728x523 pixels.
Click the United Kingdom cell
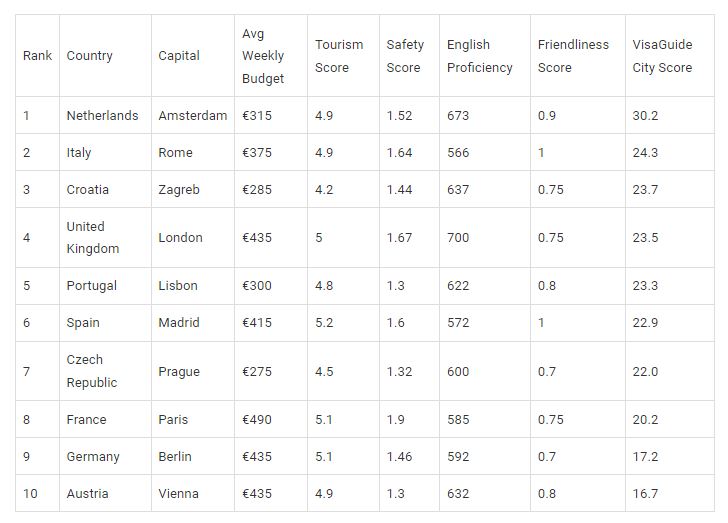coord(105,237)
